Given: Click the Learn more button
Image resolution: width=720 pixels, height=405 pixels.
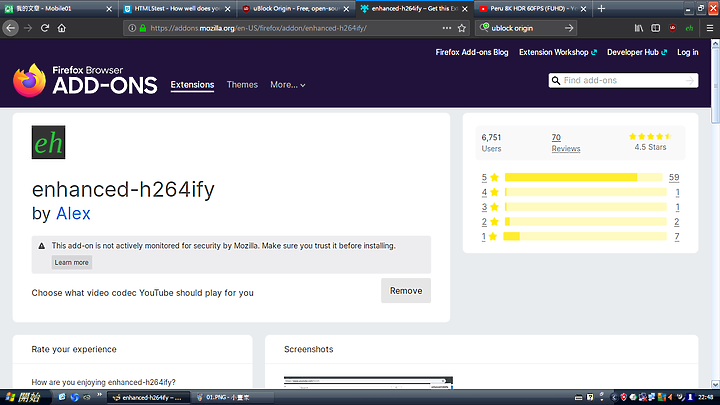Looking at the screenshot, I should 72,263.
